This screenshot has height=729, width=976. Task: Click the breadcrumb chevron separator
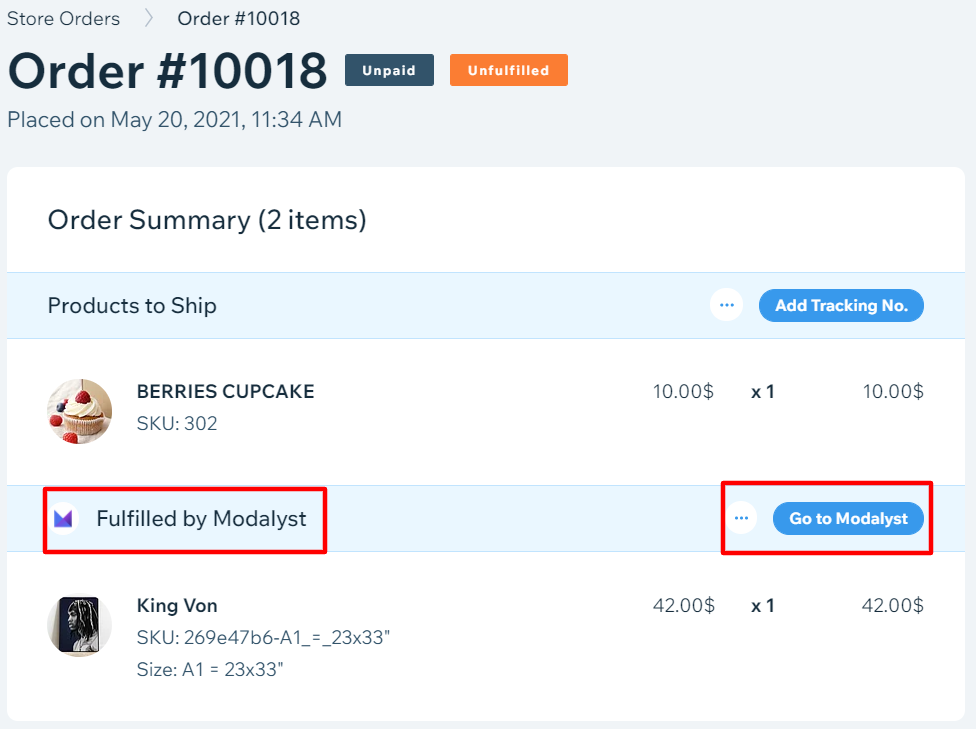click(x=148, y=18)
